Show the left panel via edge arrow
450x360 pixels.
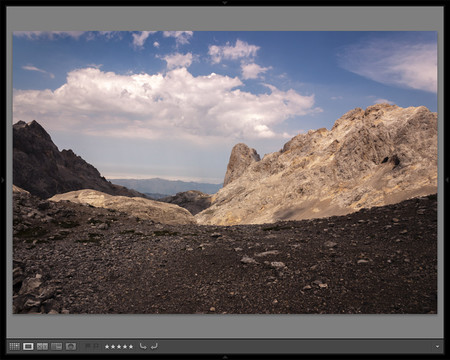pyautogui.click(x=3, y=180)
